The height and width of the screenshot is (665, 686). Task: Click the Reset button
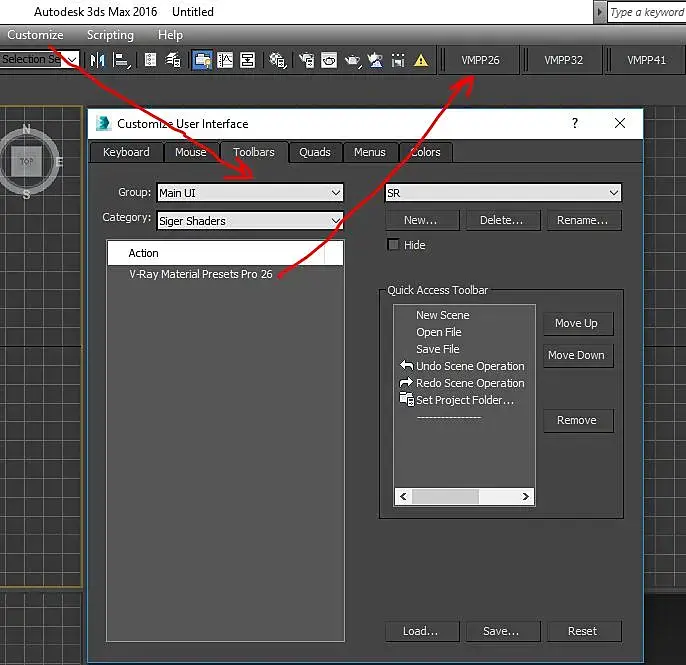click(583, 631)
